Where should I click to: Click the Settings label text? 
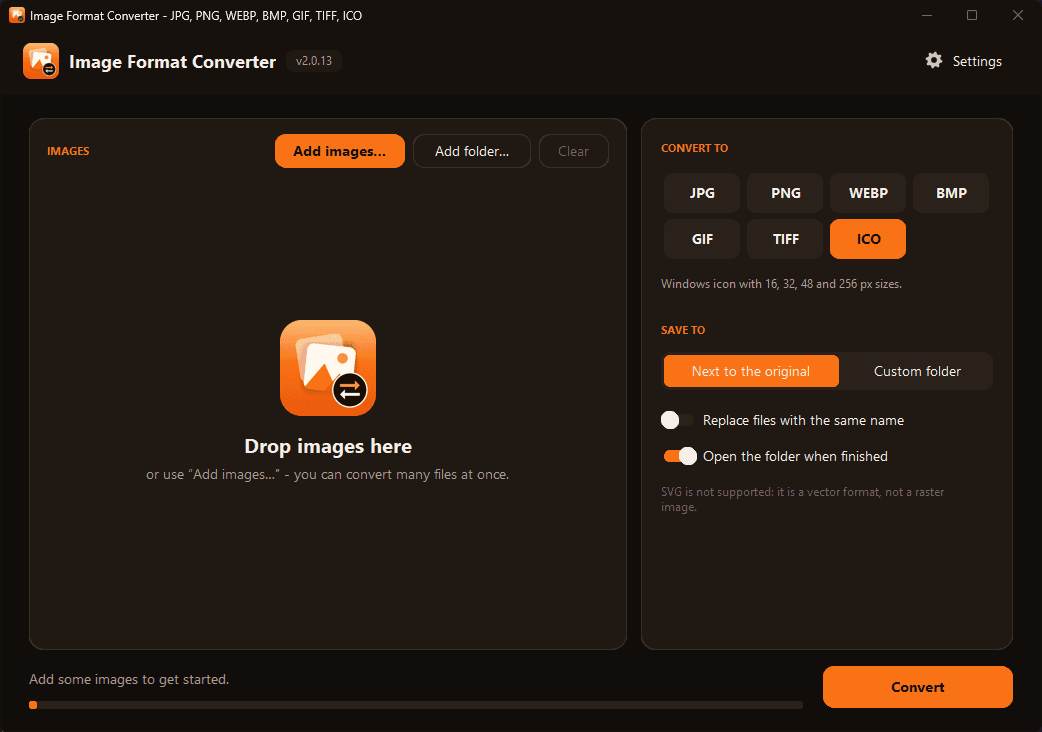point(977,61)
